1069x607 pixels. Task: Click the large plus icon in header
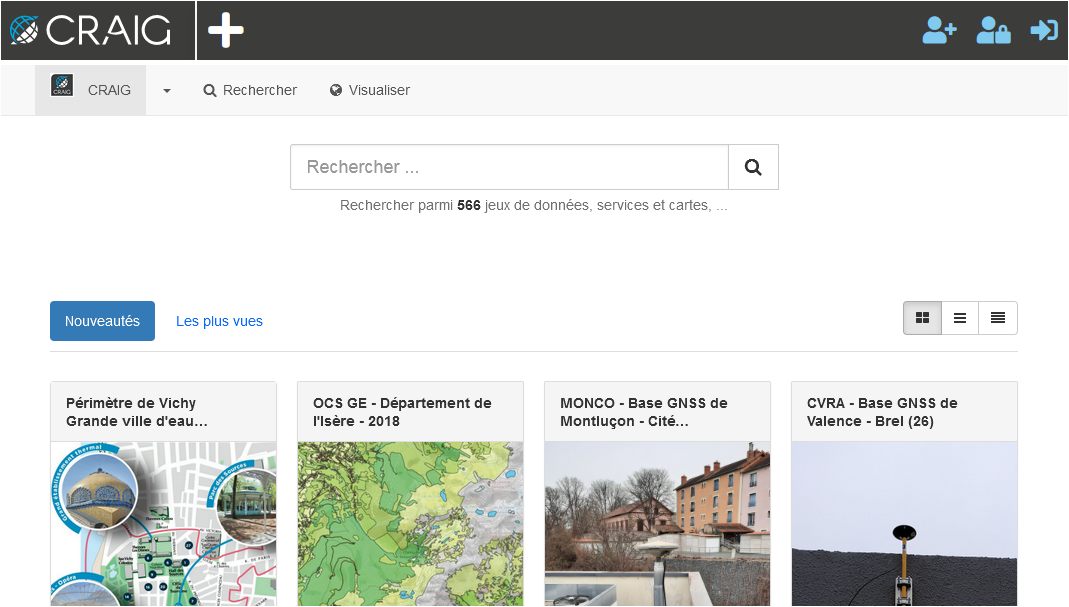click(x=225, y=31)
